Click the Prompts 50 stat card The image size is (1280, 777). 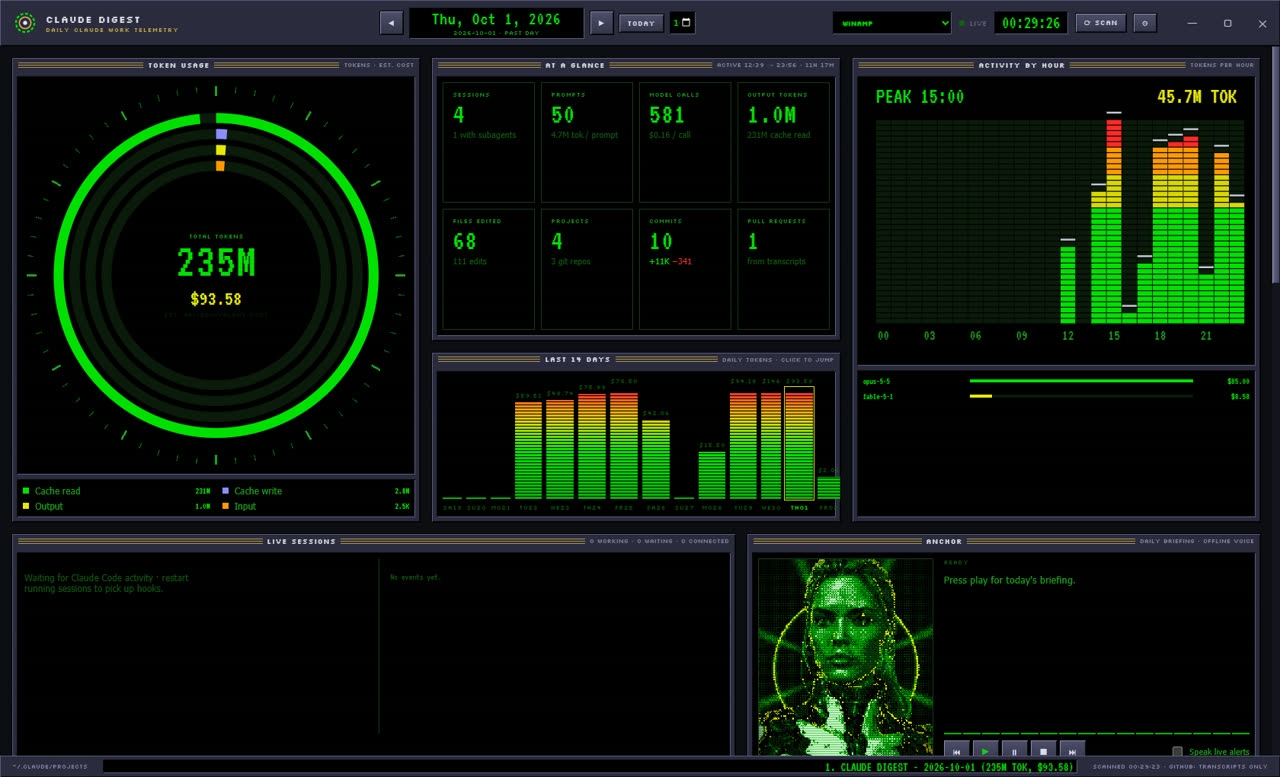[x=587, y=142]
